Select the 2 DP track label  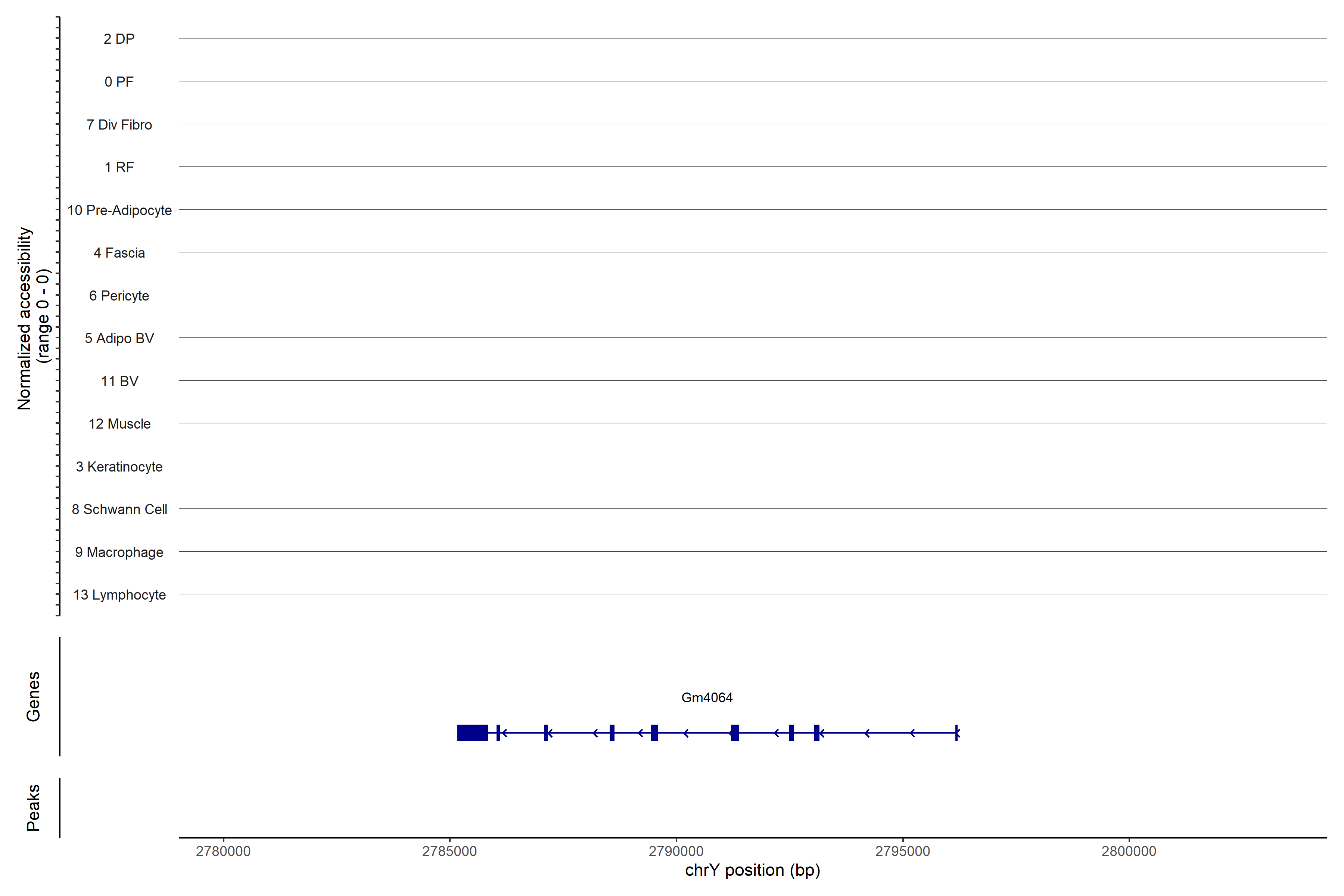click(119, 39)
